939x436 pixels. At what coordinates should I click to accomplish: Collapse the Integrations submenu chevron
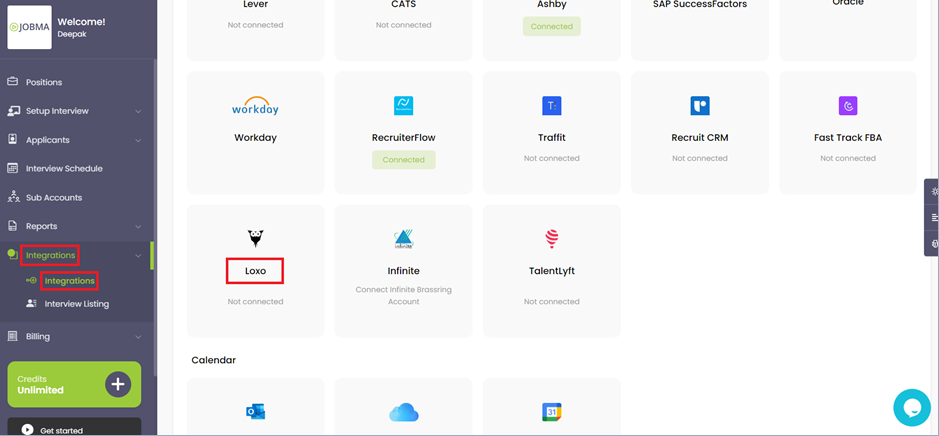(x=138, y=255)
